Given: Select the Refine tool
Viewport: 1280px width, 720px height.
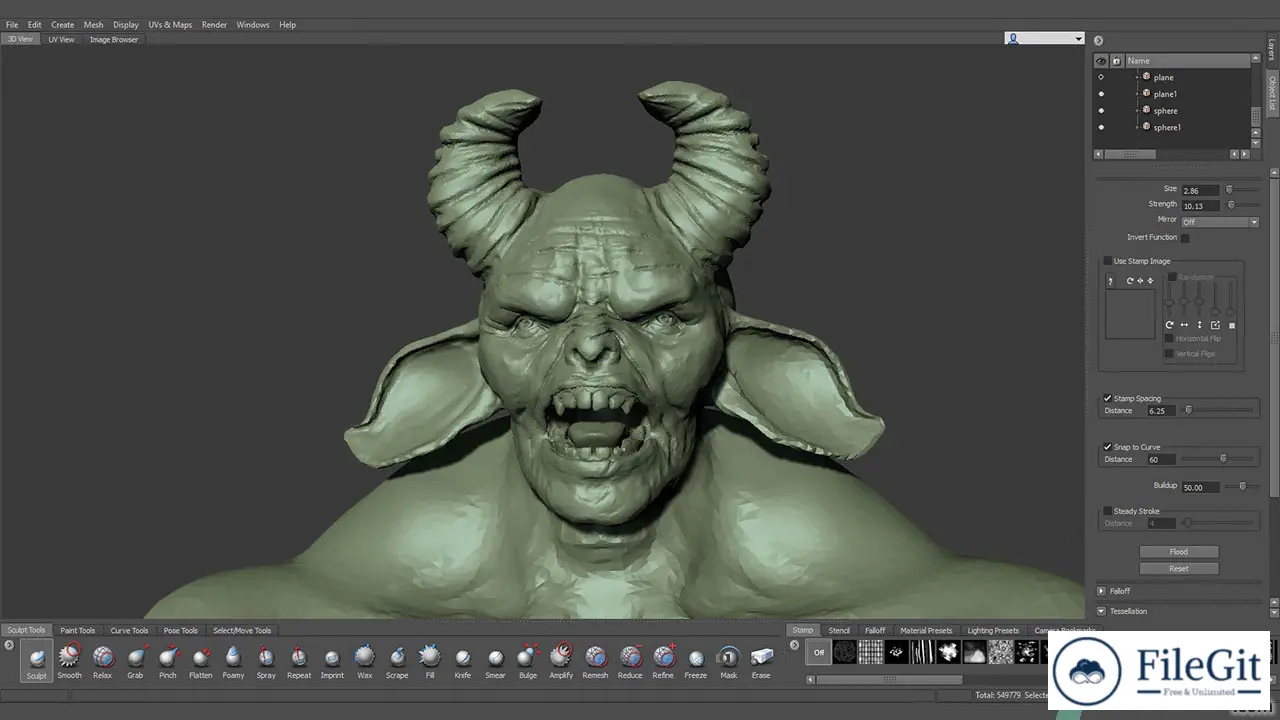Looking at the screenshot, I should [x=663, y=662].
